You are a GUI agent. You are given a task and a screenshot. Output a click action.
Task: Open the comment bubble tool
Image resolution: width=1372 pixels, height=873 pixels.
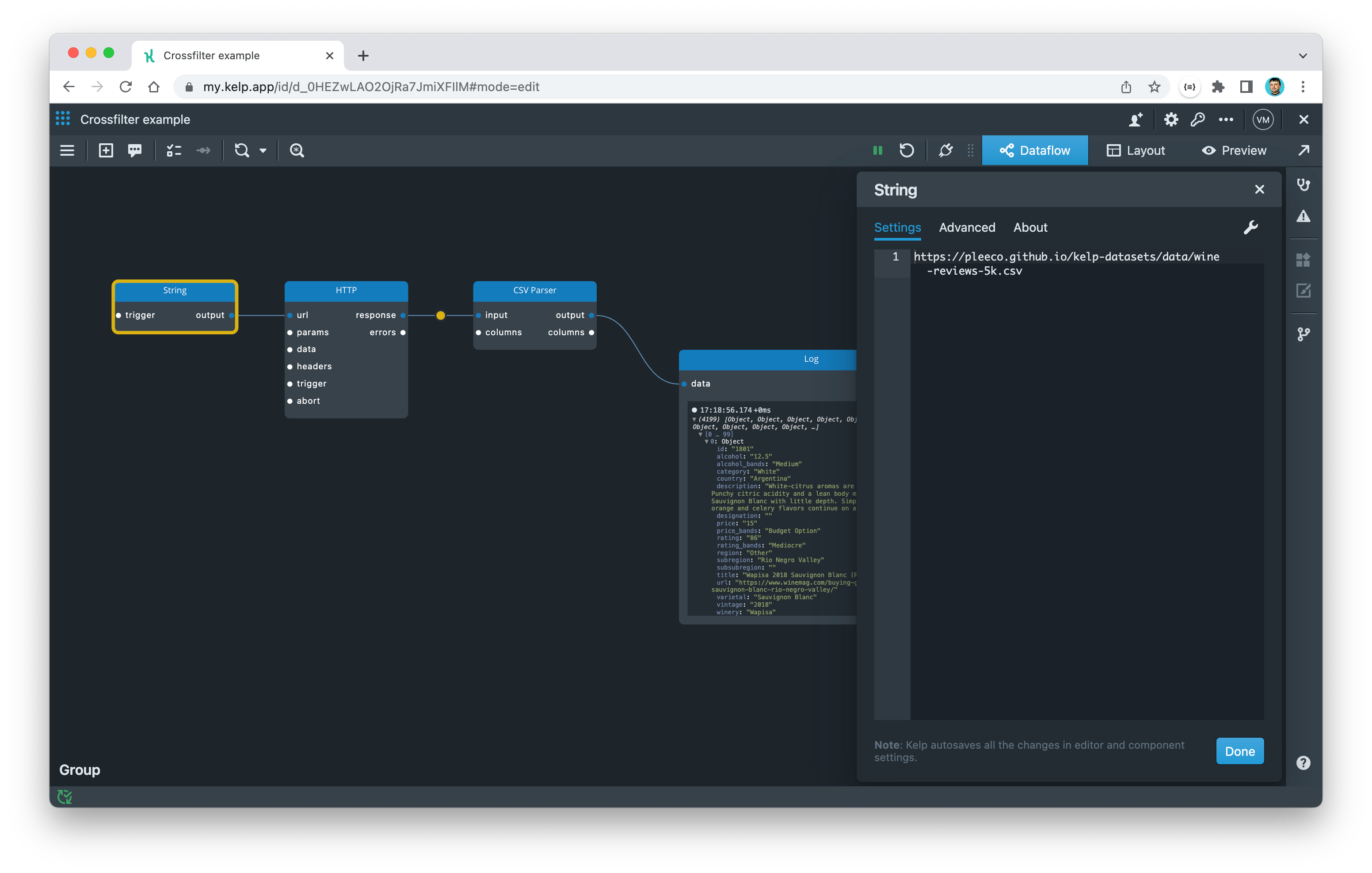point(134,150)
